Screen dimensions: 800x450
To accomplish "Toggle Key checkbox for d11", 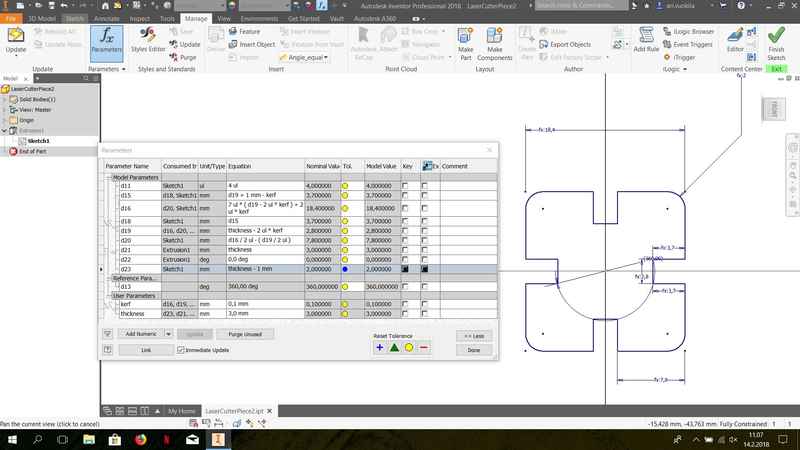I will pyautogui.click(x=405, y=186).
